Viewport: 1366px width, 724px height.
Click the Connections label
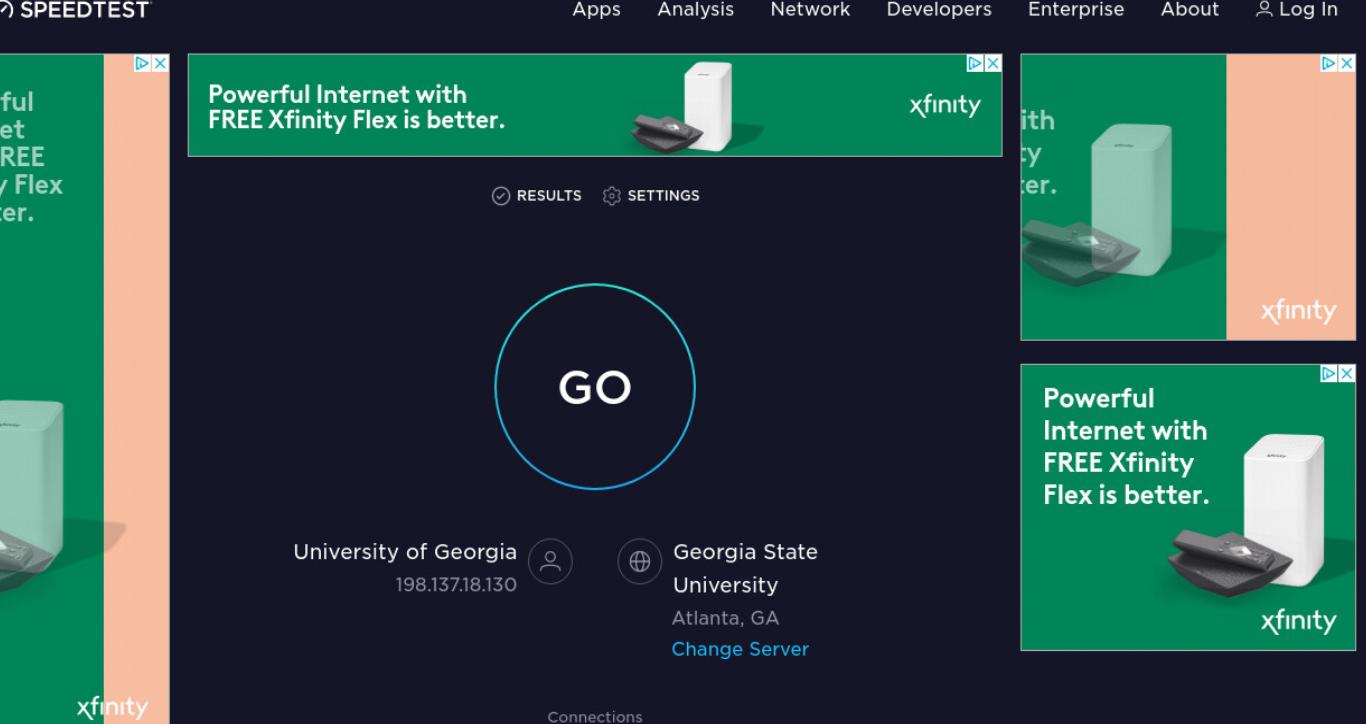(x=595, y=716)
